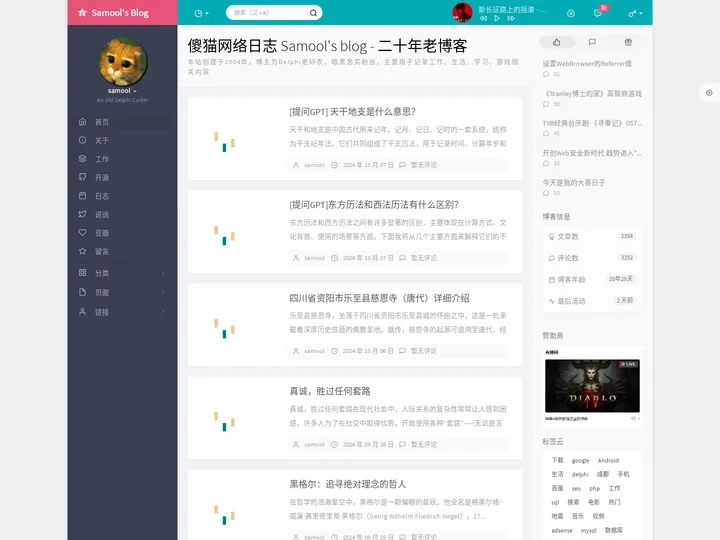
Task: Click the thumbnail of the 真诚 post
Action: pyautogui.click(x=225, y=418)
